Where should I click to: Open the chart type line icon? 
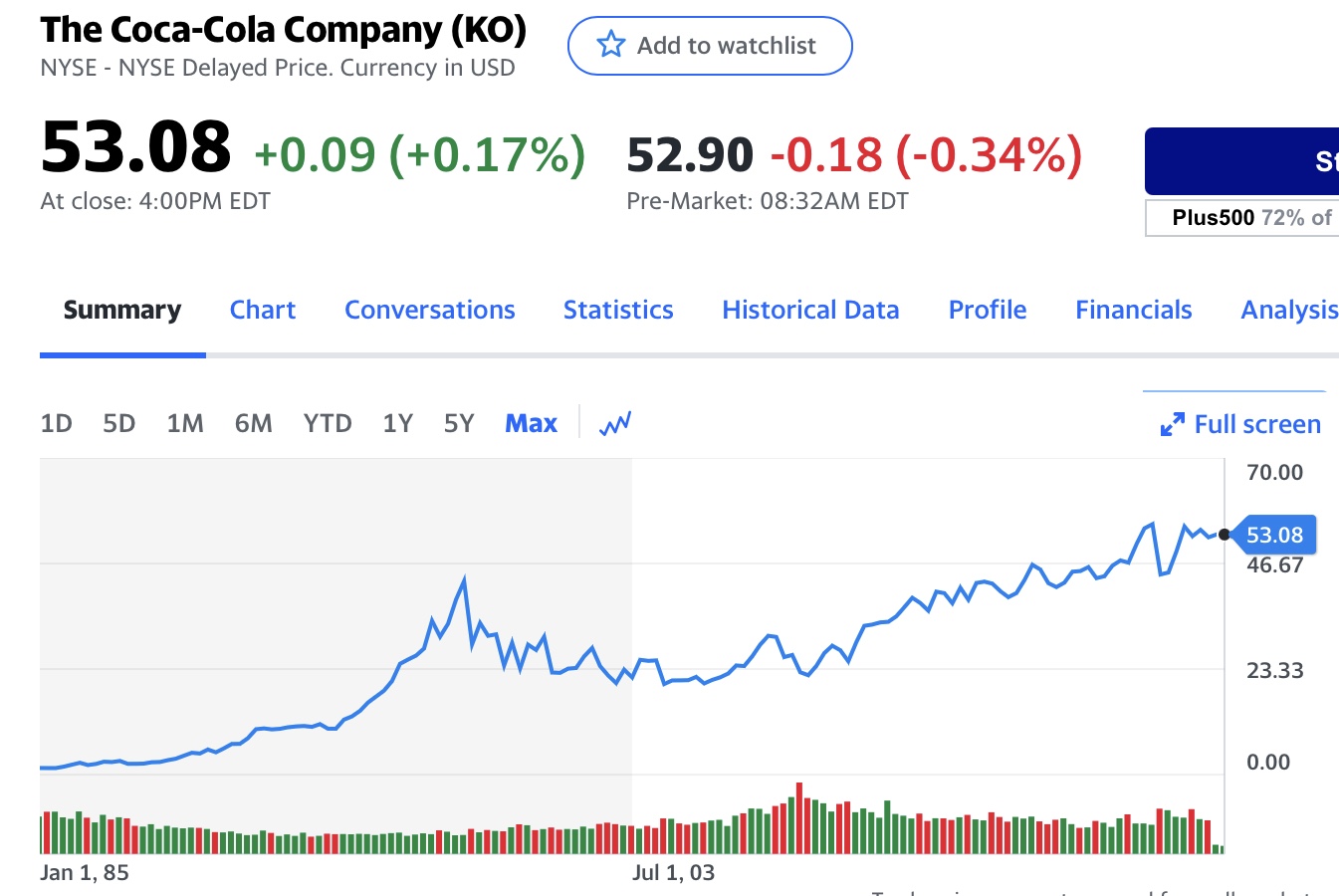(615, 424)
